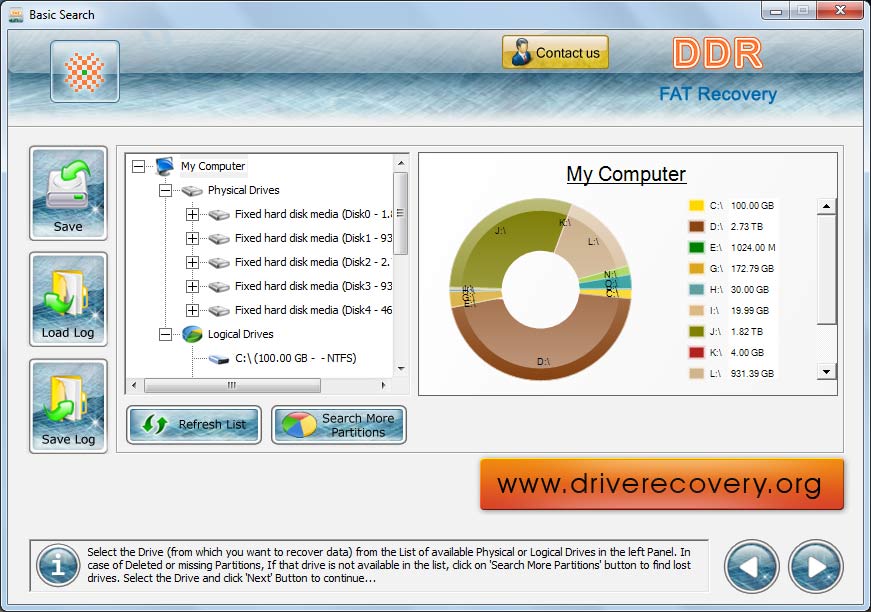Image resolution: width=871 pixels, height=612 pixels.
Task: Click Refresh List button
Action: tap(194, 425)
